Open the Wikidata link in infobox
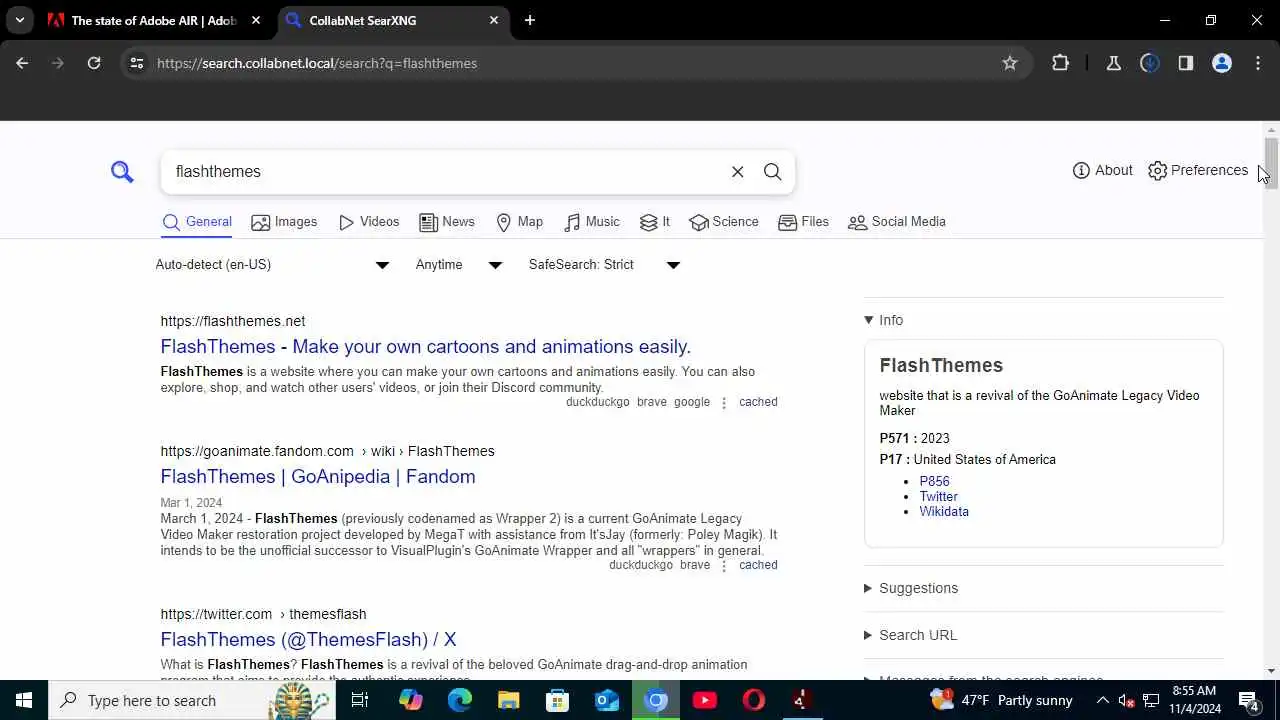The height and width of the screenshot is (720, 1280). point(944,511)
